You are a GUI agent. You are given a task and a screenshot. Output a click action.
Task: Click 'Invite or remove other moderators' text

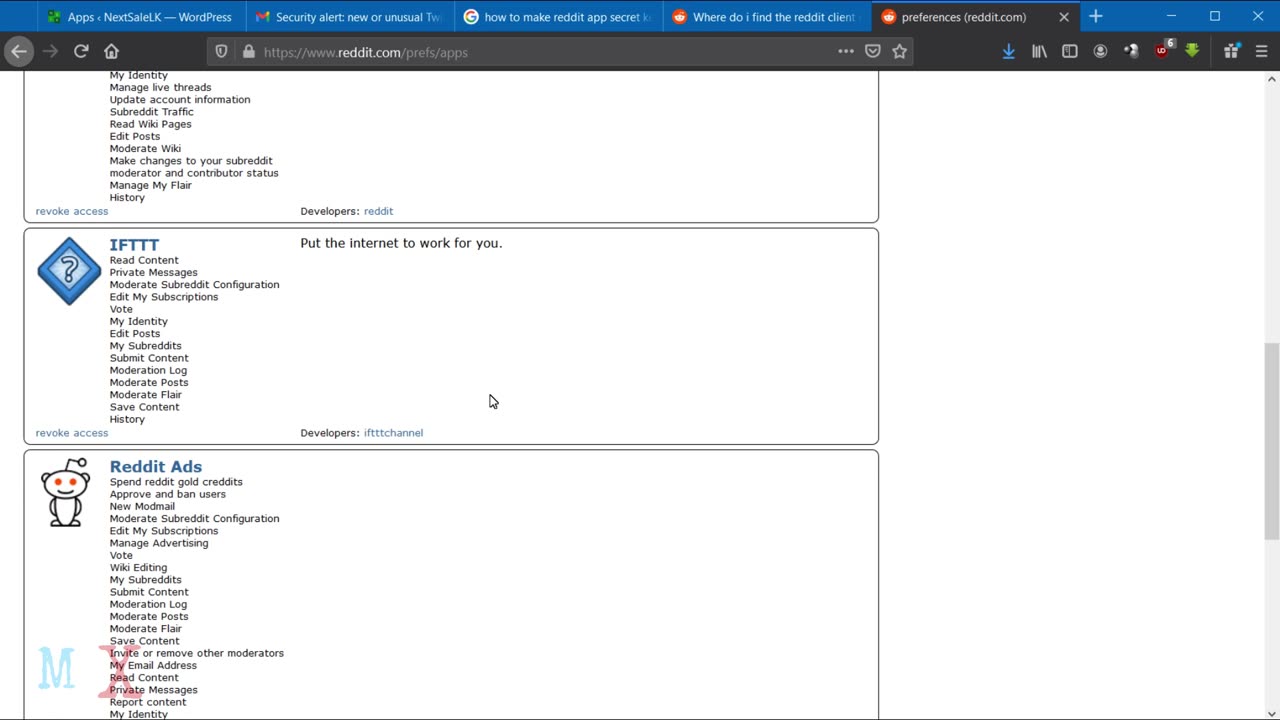197,653
